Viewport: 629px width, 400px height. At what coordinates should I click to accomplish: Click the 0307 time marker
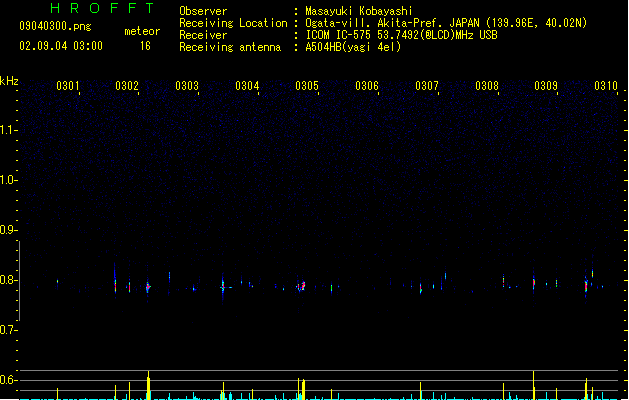pyautogui.click(x=427, y=86)
